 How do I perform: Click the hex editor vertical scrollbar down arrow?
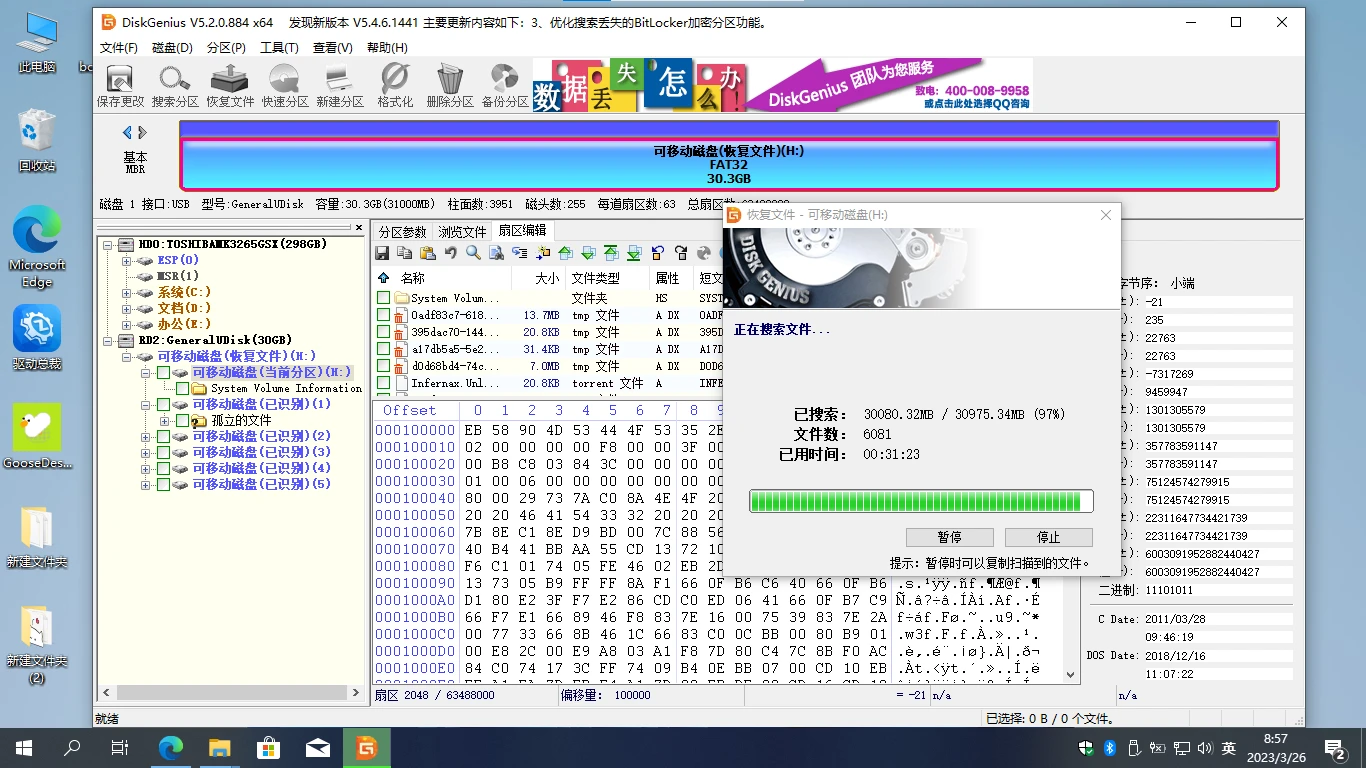tap(1071, 675)
